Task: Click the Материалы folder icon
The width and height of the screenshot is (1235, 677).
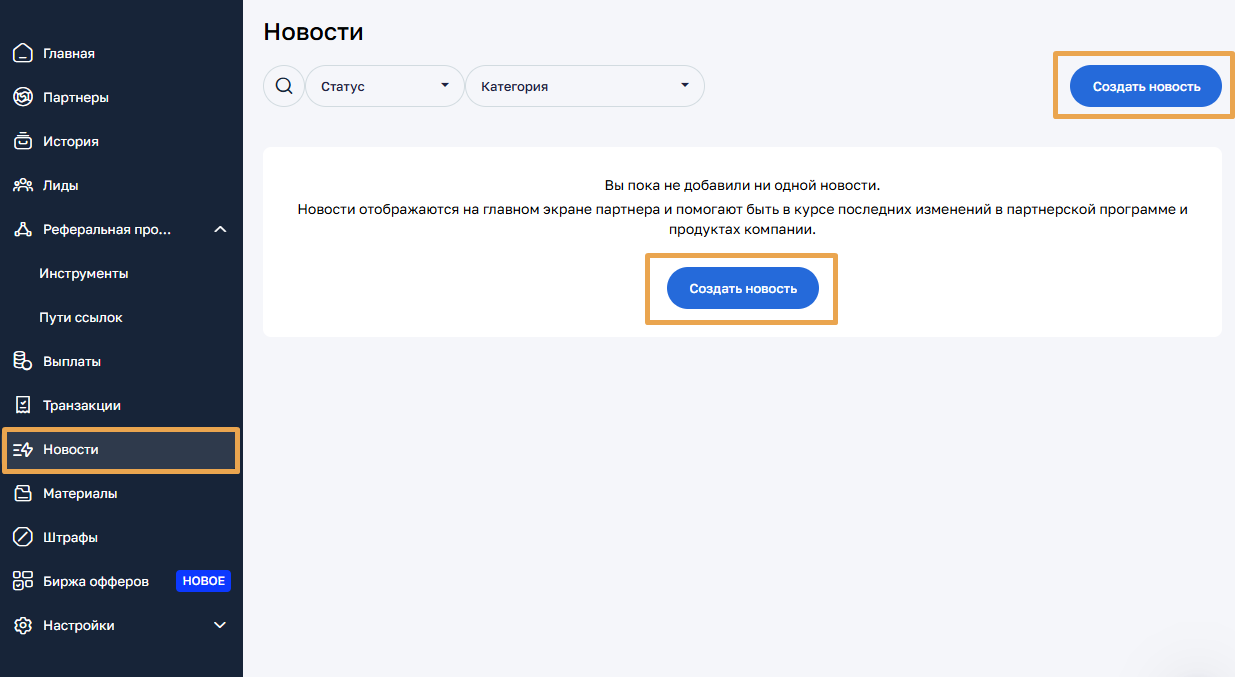Action: point(23,494)
